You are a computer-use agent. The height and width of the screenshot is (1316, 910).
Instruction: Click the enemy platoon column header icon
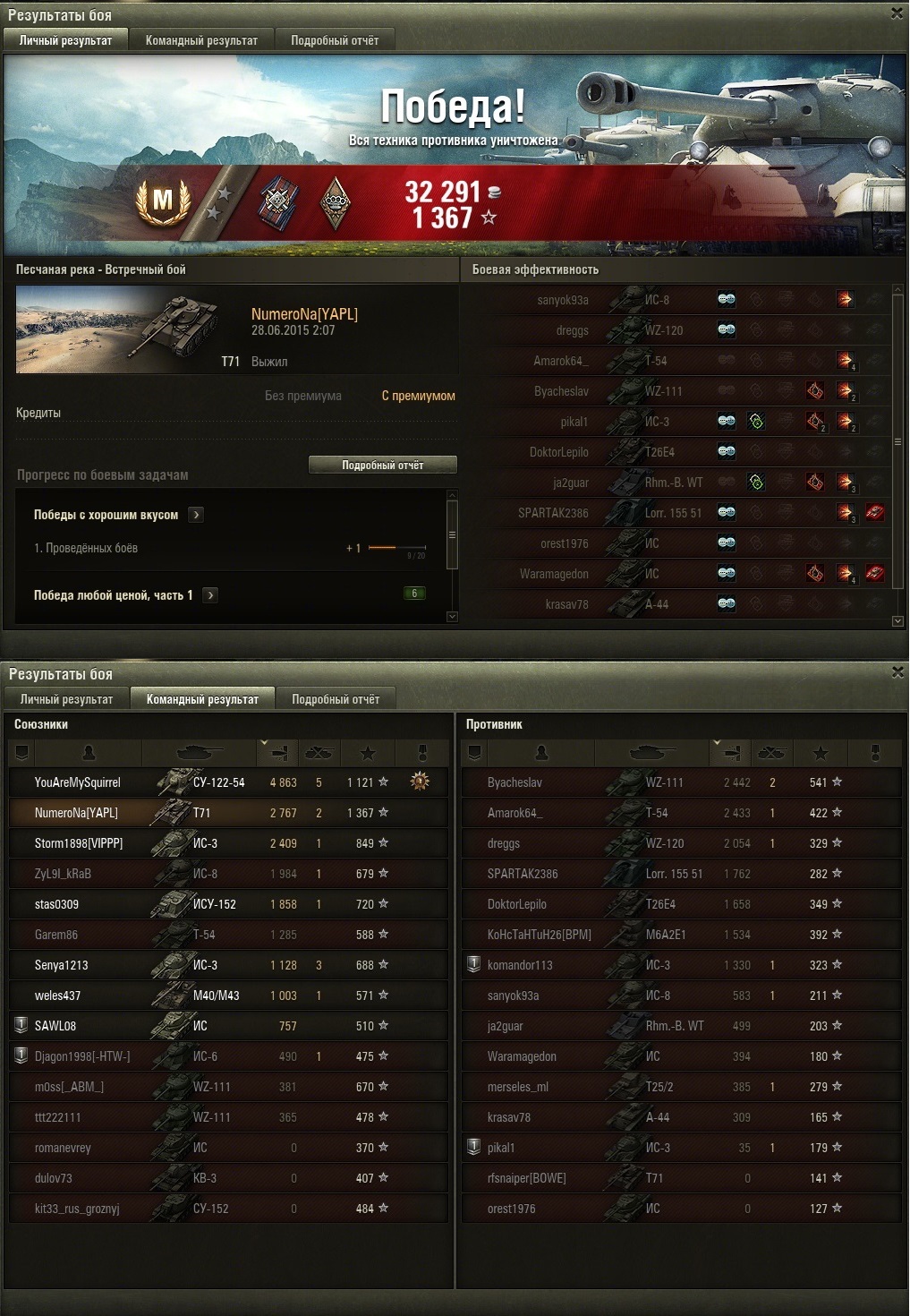pyautogui.click(x=475, y=754)
